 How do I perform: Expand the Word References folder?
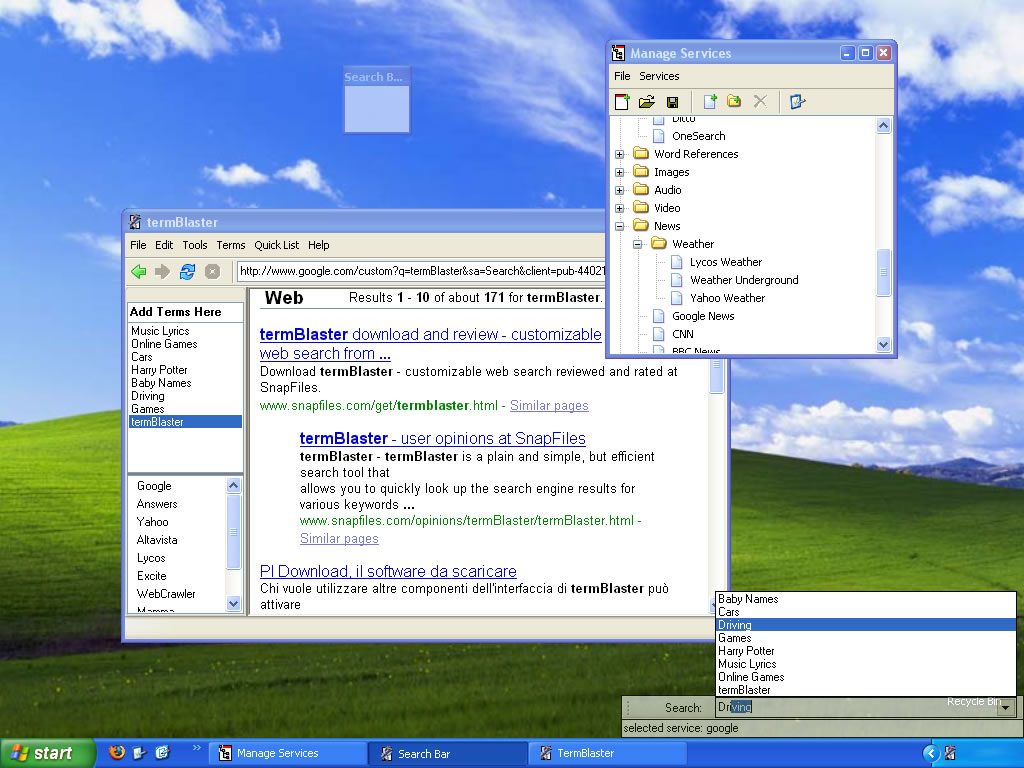tap(620, 155)
